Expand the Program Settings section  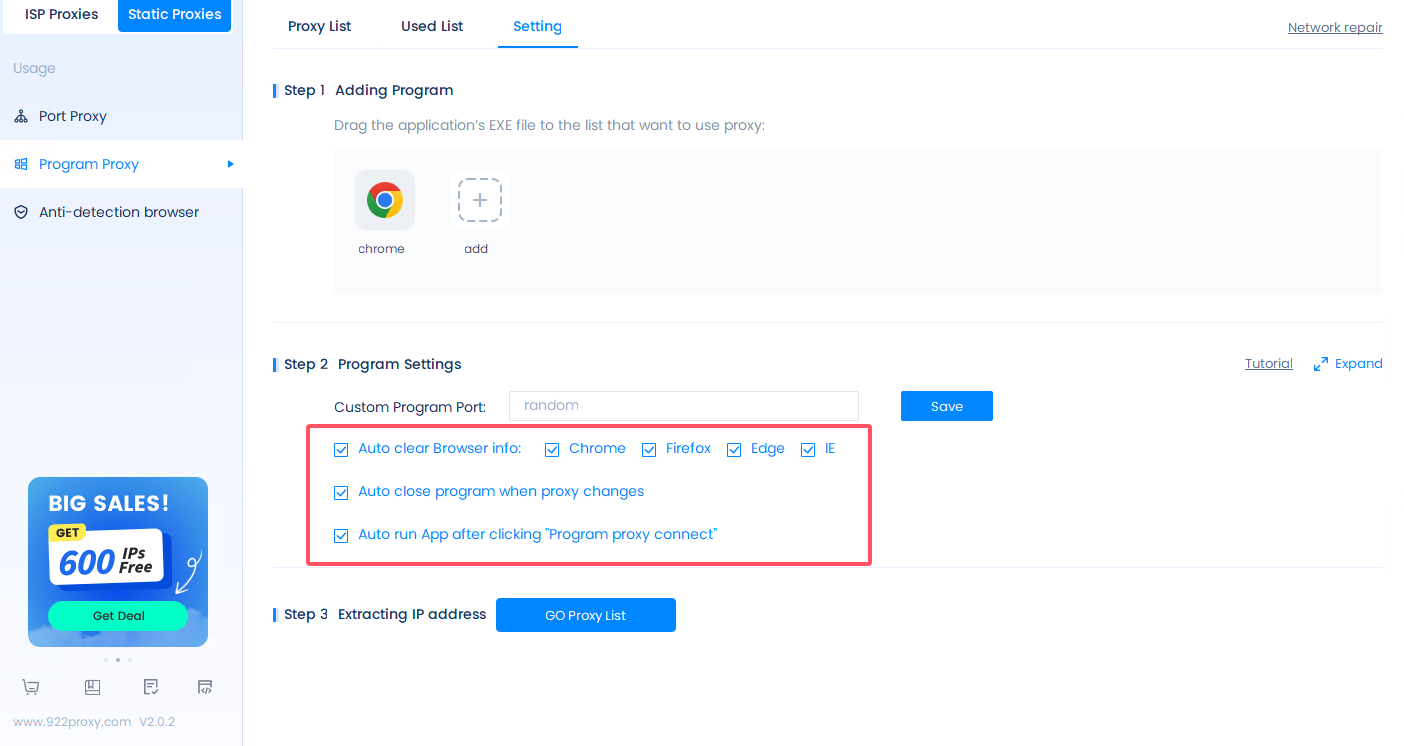1347,364
